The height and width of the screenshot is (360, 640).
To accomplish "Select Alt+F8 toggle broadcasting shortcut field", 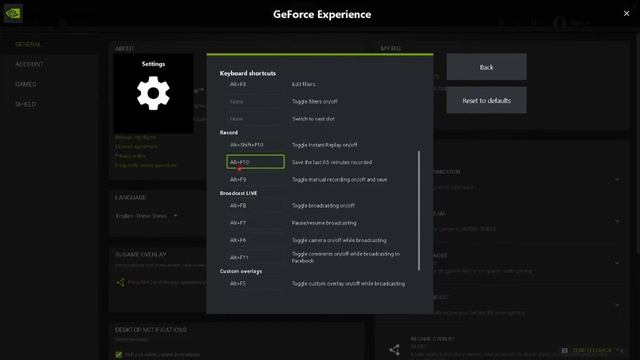I will (x=255, y=206).
